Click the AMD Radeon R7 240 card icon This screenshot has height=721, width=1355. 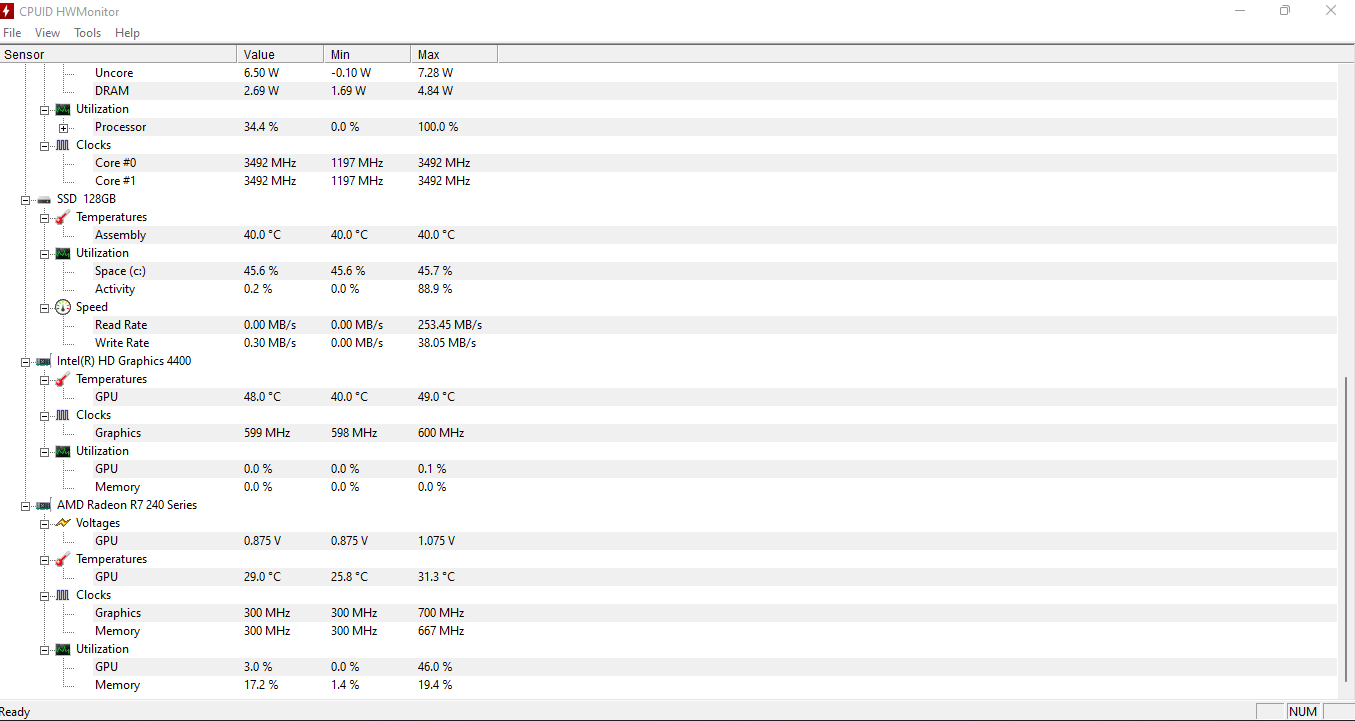(44, 505)
